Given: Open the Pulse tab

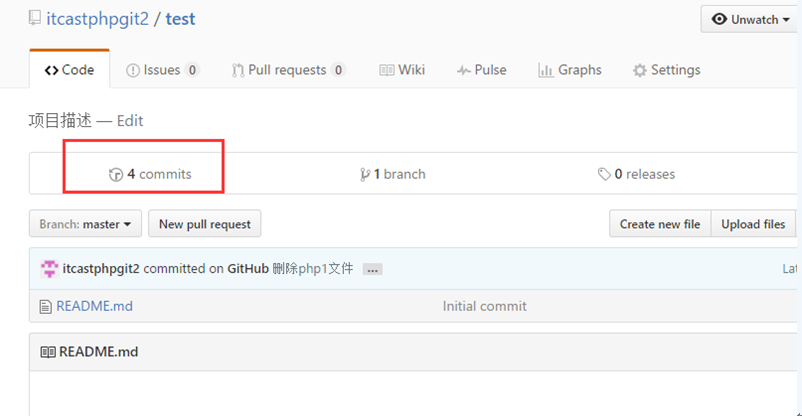Looking at the screenshot, I should click(481, 70).
